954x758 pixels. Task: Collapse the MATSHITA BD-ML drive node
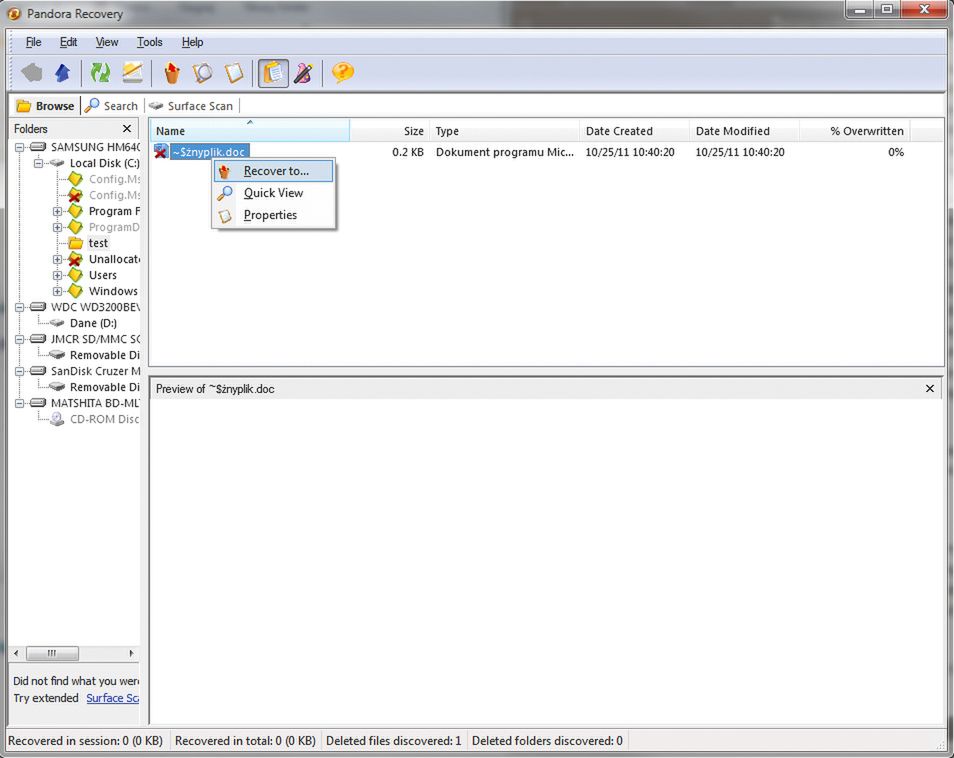tap(19, 403)
